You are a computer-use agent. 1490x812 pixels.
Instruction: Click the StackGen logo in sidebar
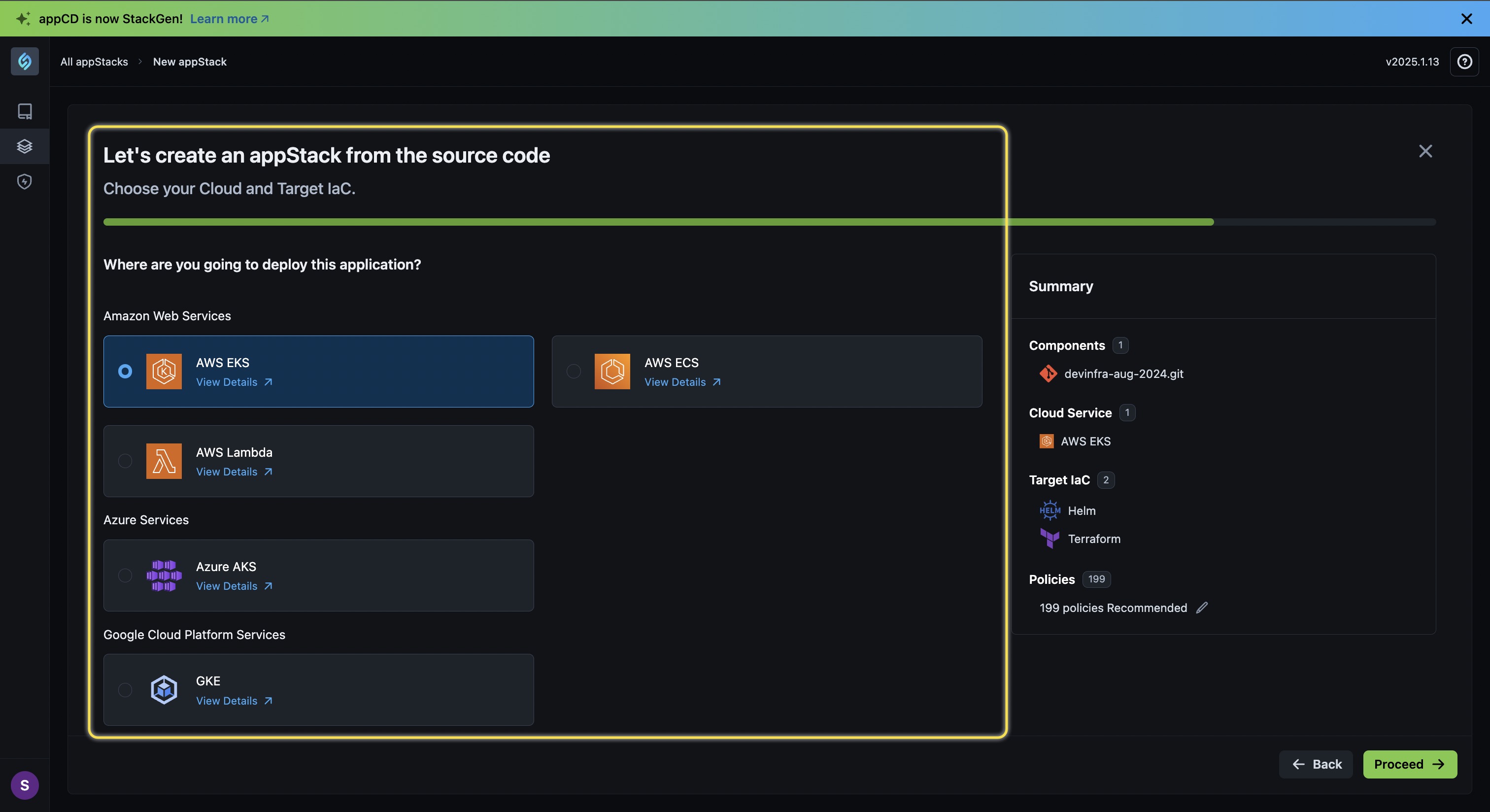pyautogui.click(x=24, y=61)
